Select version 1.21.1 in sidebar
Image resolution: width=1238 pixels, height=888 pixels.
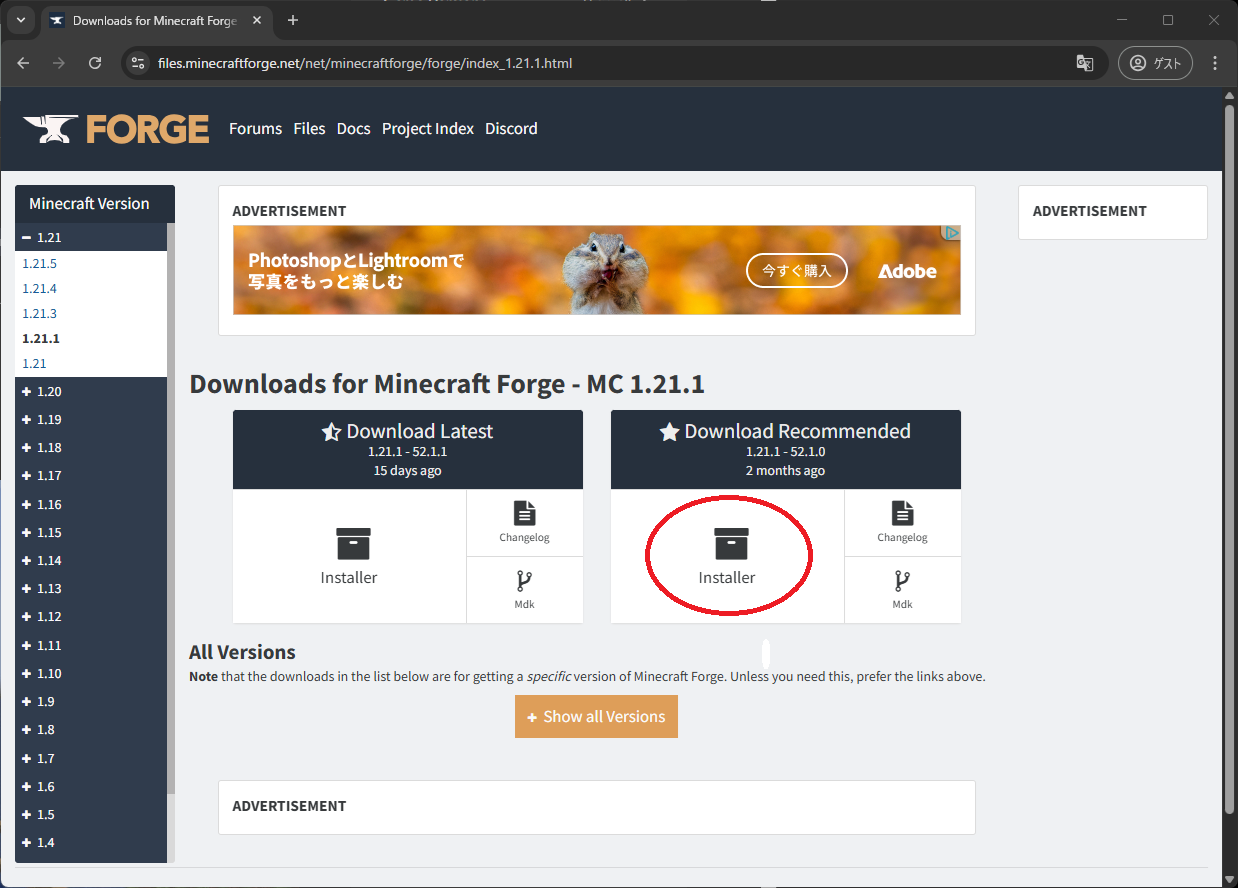(41, 339)
